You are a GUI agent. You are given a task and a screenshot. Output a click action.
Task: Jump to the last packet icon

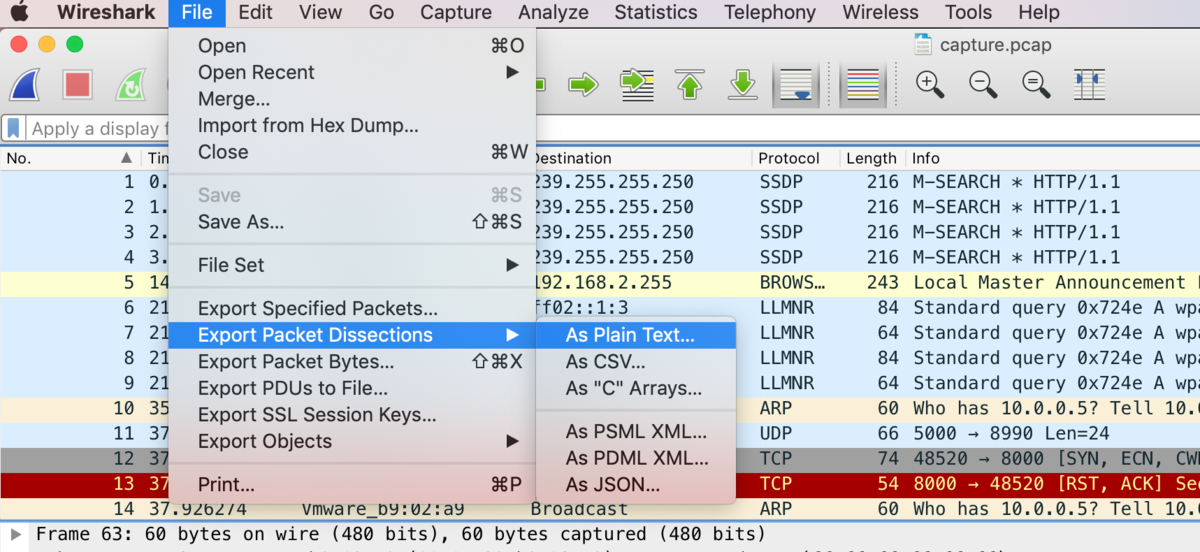[742, 85]
